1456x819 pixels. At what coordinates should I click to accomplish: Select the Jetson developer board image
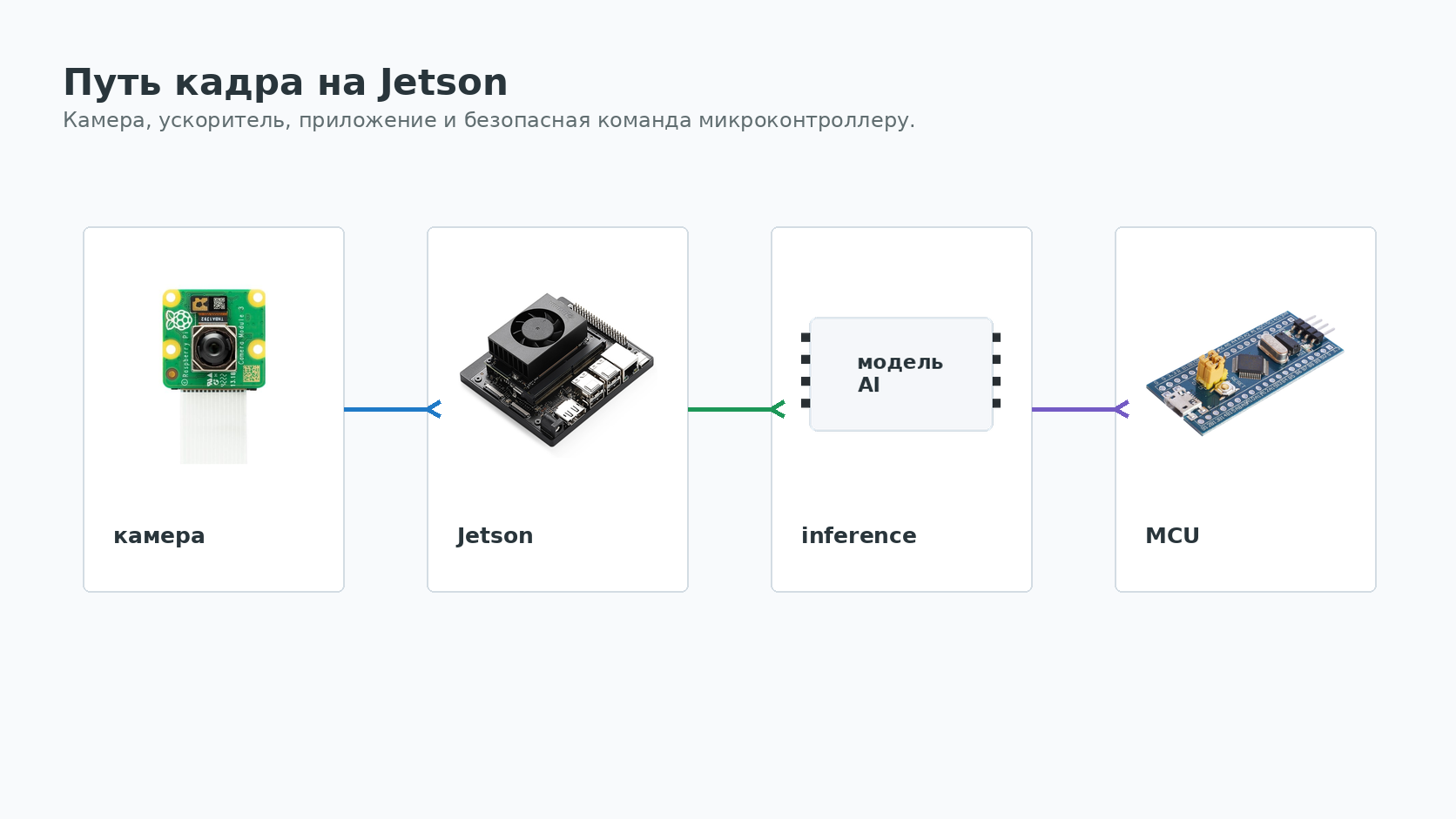(557, 370)
